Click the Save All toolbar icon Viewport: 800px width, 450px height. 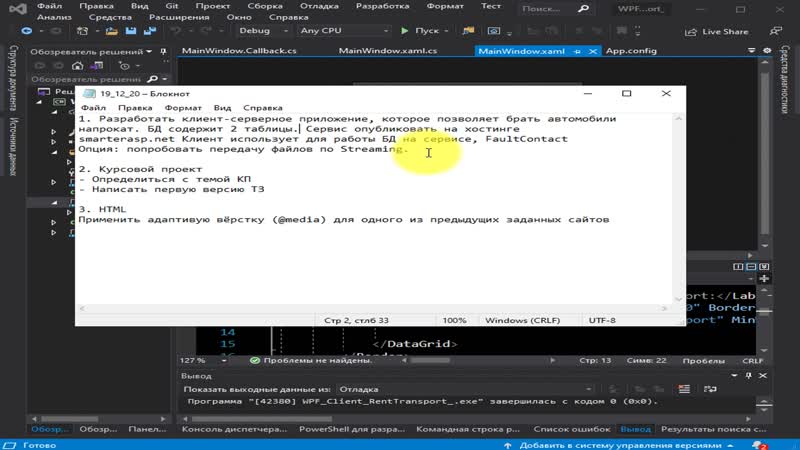tap(149, 31)
